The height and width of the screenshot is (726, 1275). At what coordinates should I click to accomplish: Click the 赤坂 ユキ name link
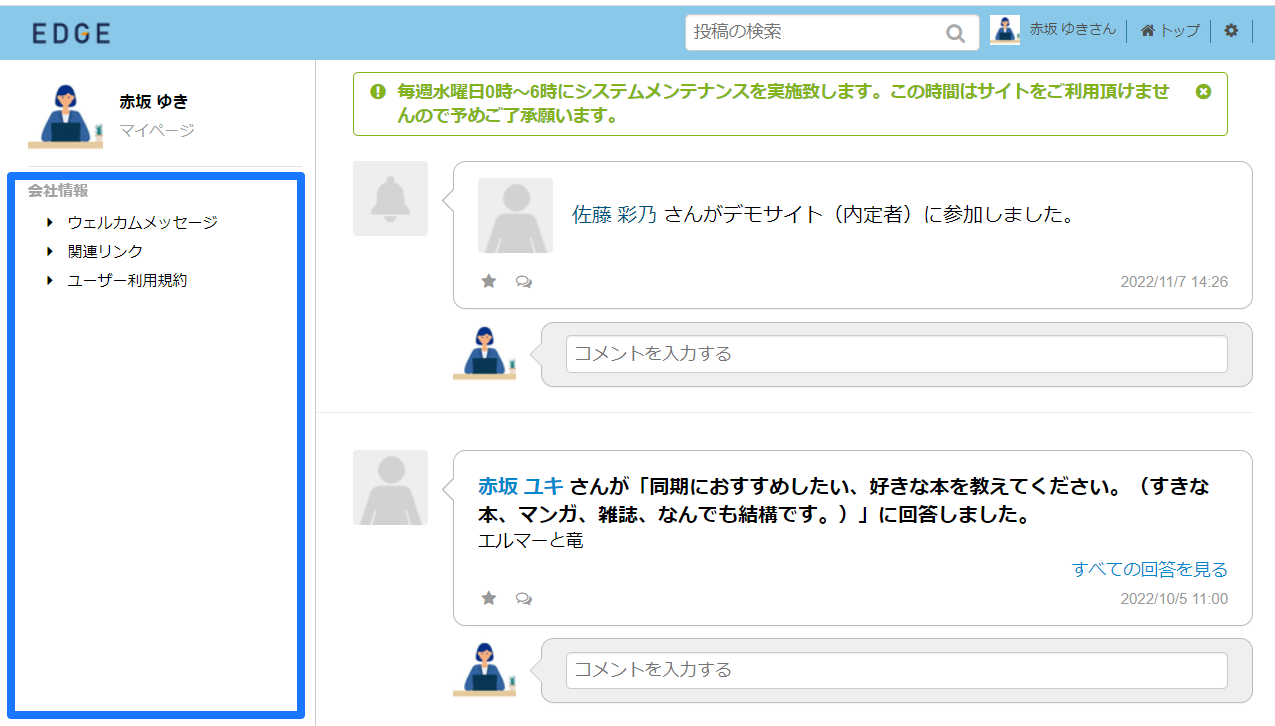521,487
